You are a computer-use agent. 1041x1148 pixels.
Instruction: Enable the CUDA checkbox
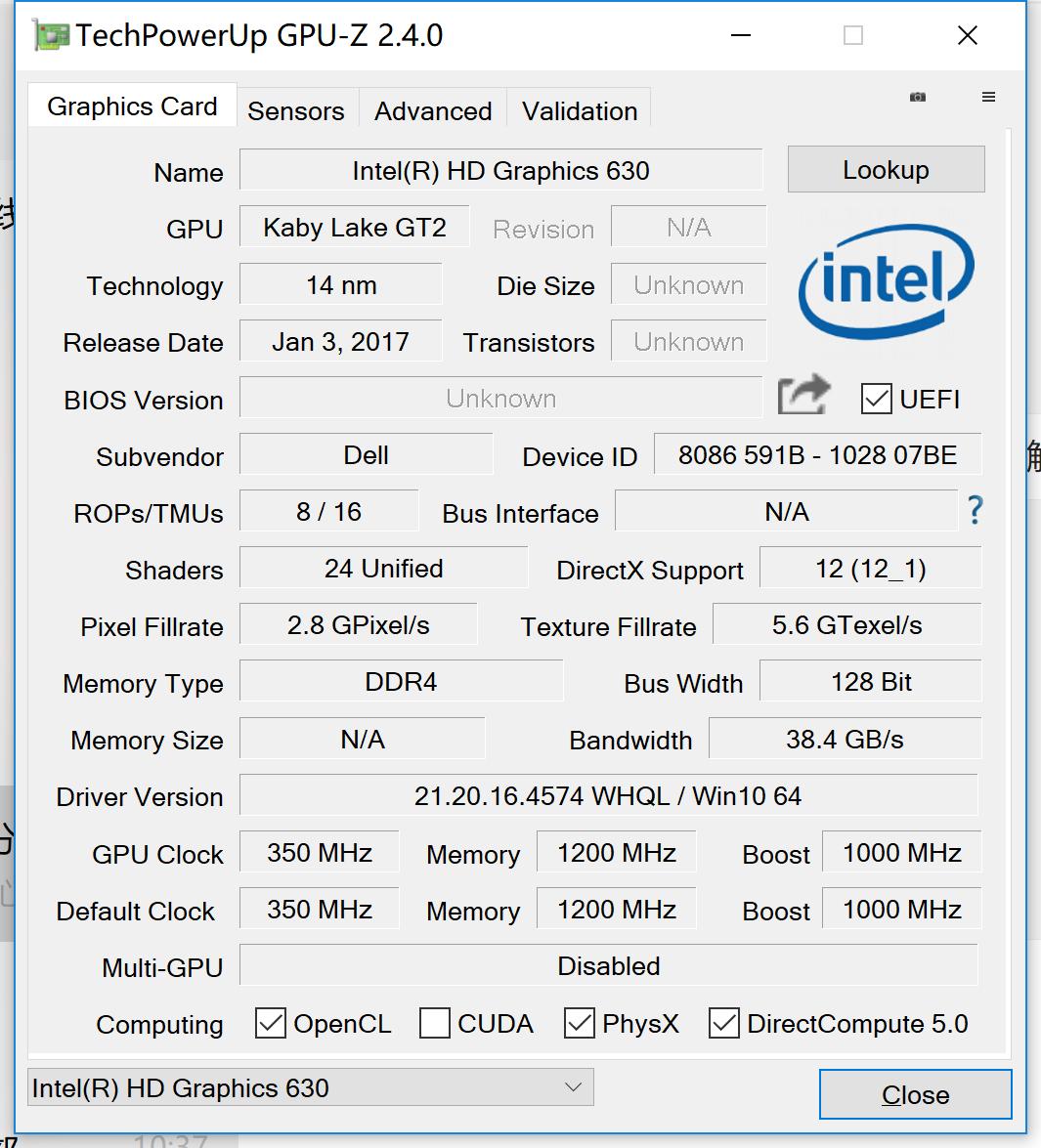[434, 1023]
